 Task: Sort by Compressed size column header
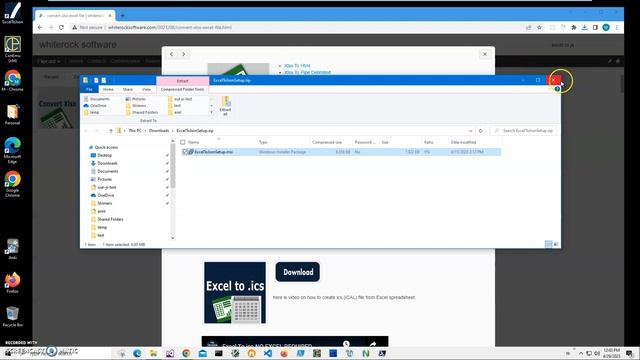pyautogui.click(x=327, y=142)
